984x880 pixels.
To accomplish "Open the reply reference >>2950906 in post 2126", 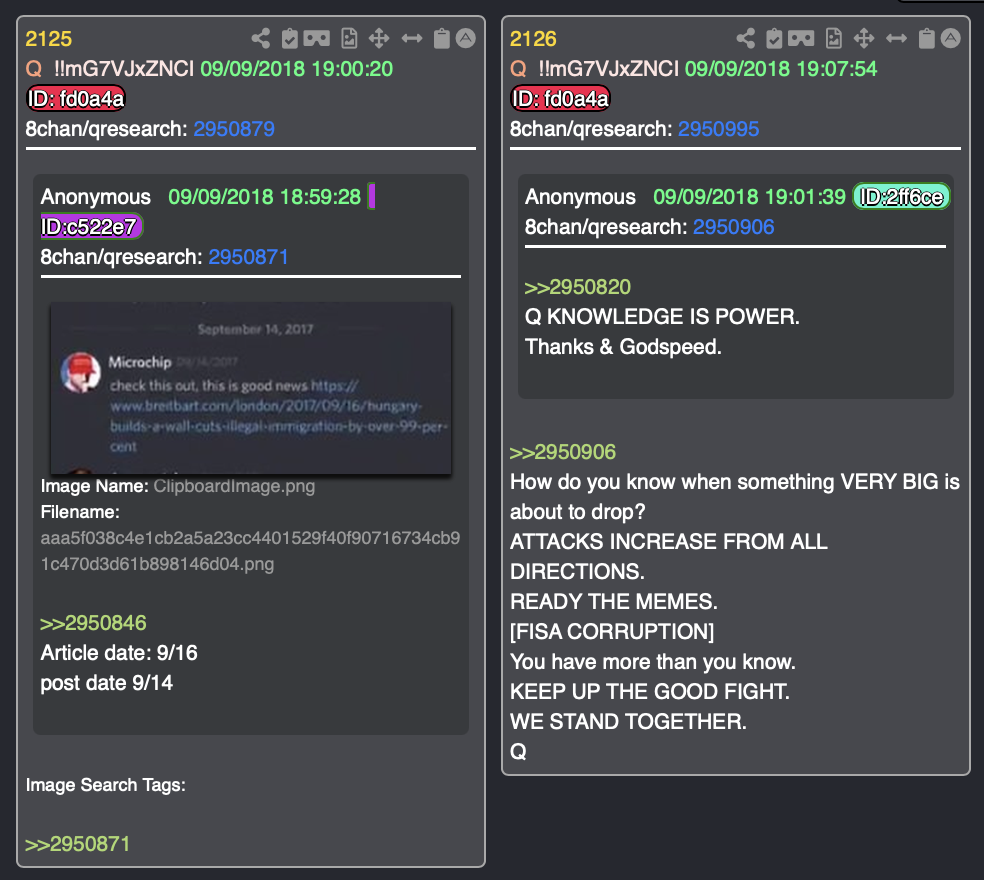I will click(x=563, y=452).
